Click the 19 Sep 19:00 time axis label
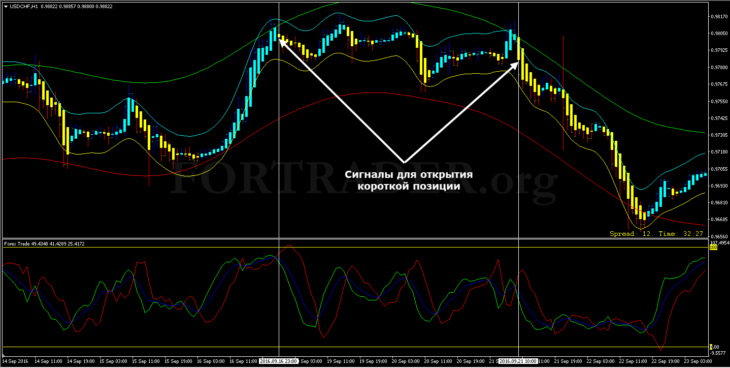The height and width of the screenshot is (368, 730). point(373,361)
